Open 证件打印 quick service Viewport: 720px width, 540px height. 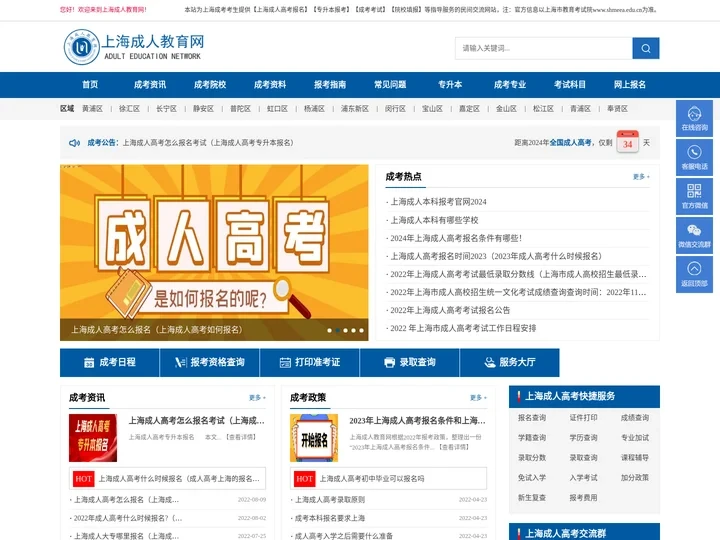coord(583,418)
